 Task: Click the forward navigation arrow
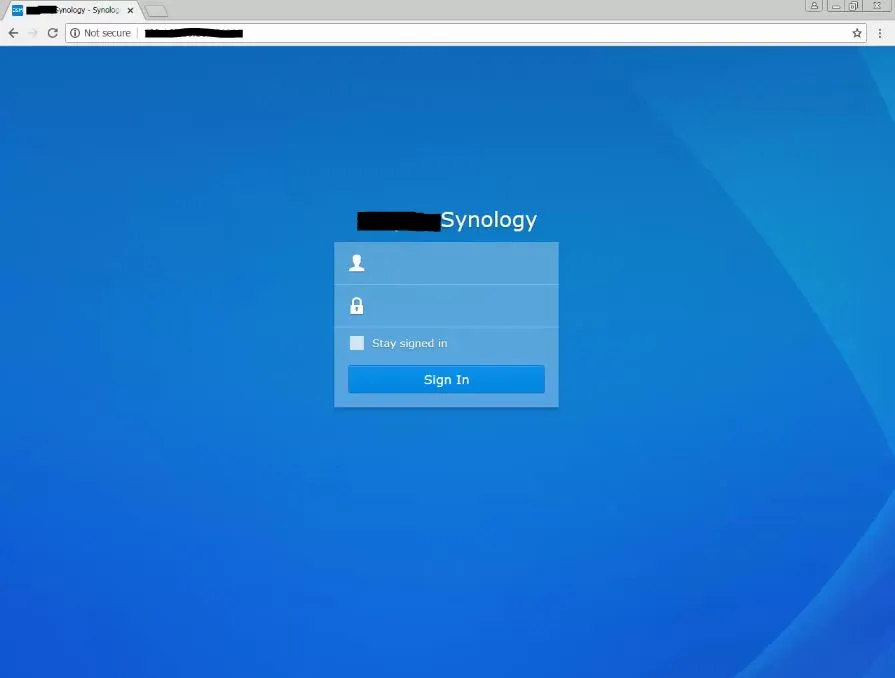click(33, 33)
